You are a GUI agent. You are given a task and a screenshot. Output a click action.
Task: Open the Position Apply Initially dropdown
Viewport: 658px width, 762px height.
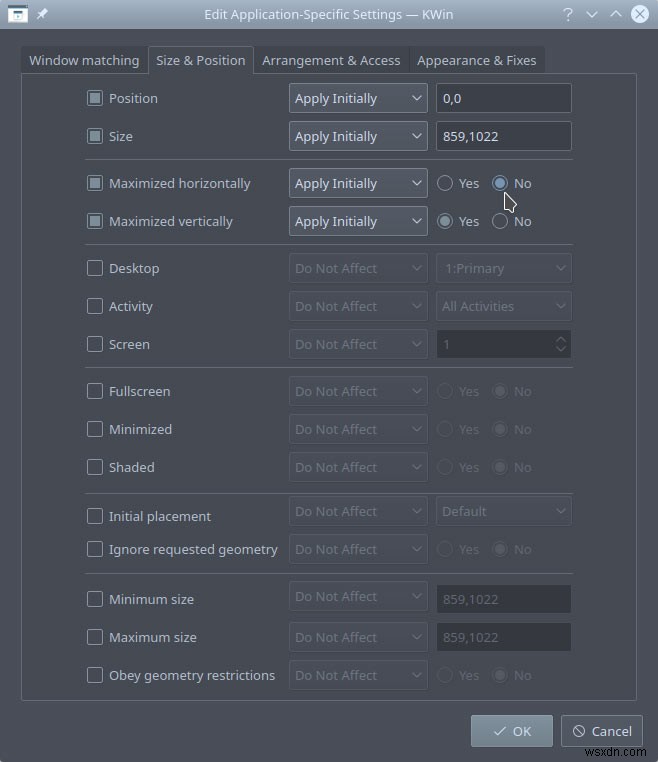coord(358,98)
